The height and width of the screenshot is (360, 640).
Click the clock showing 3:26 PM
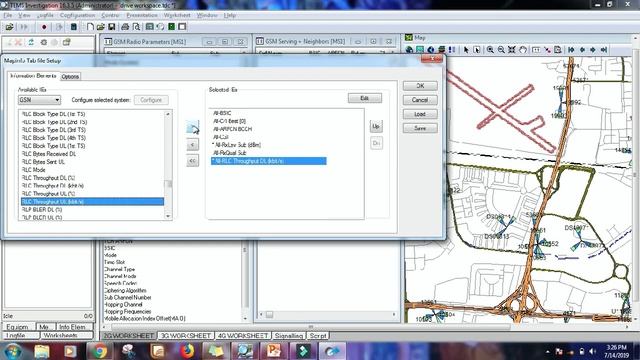(x=617, y=347)
